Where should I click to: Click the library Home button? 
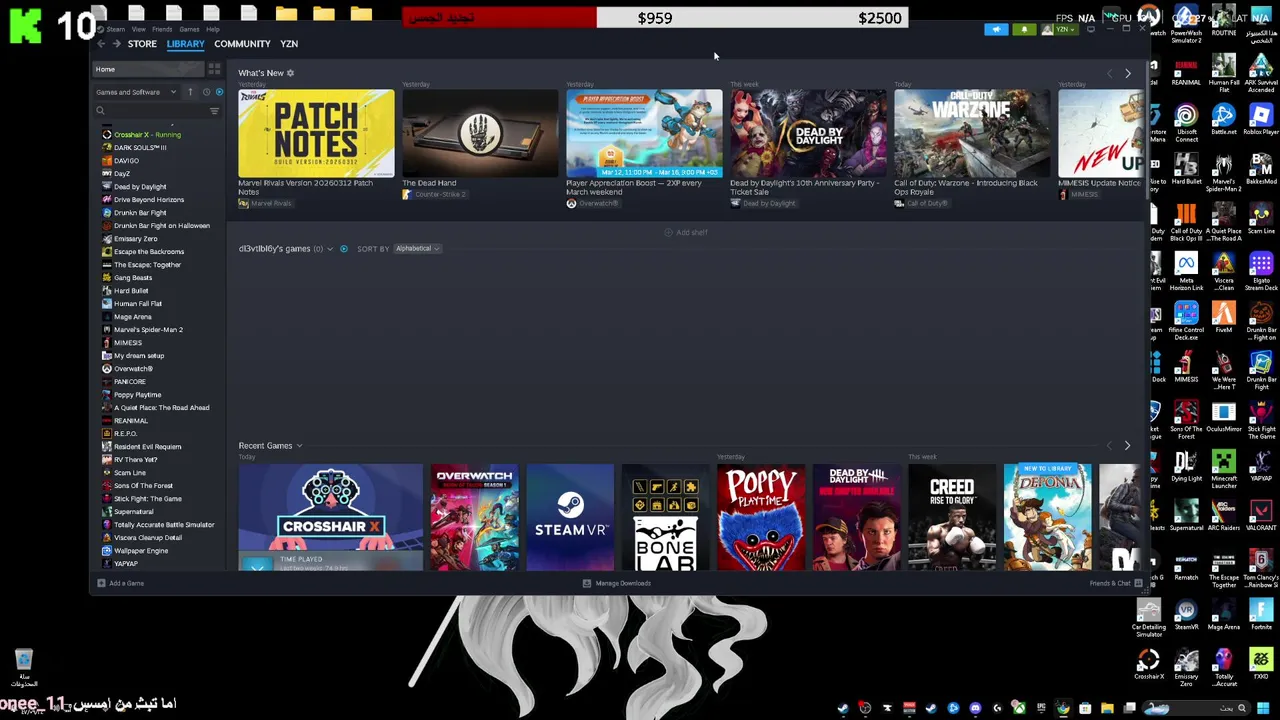click(x=148, y=69)
